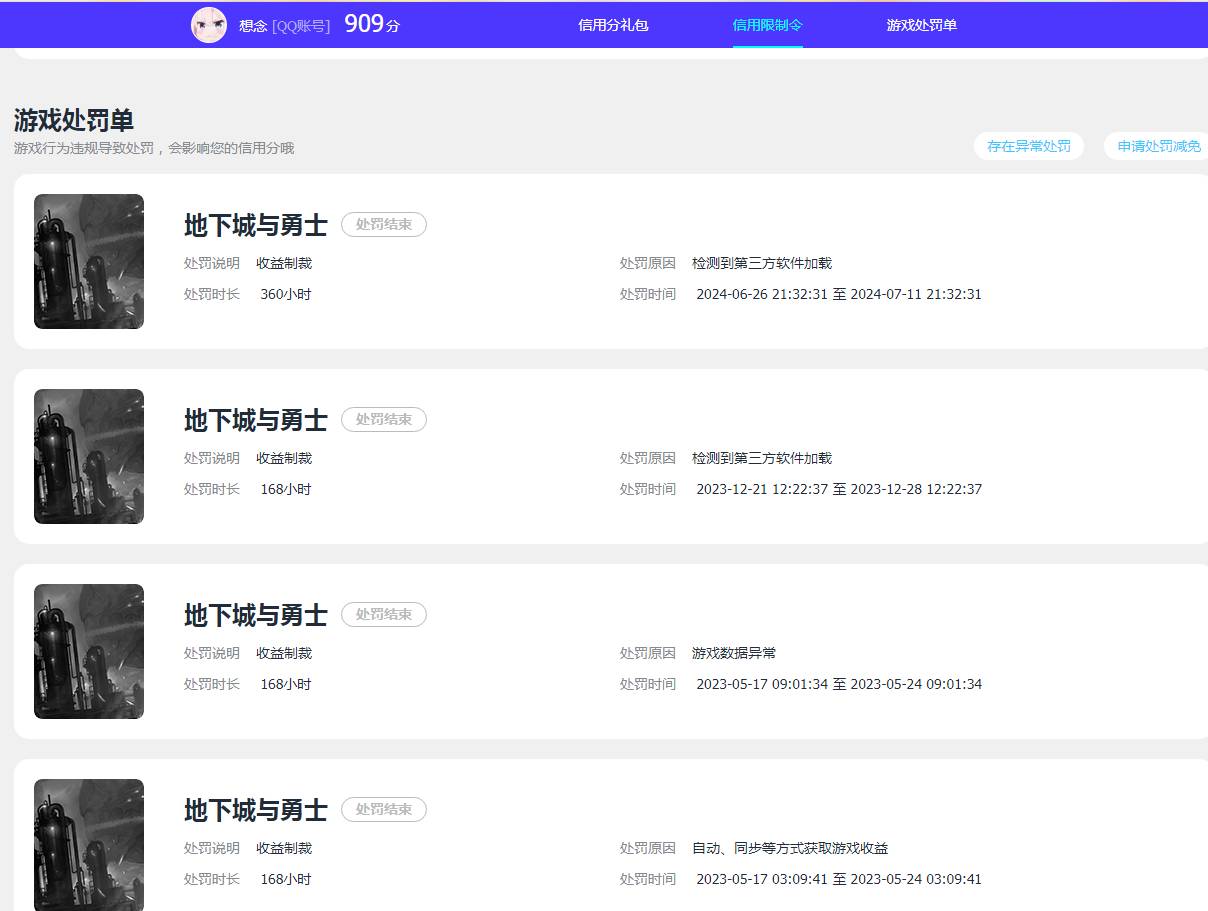1208x911 pixels.
Task: Click the date range ending 2023-05-24 09:01:34
Action: [839, 684]
